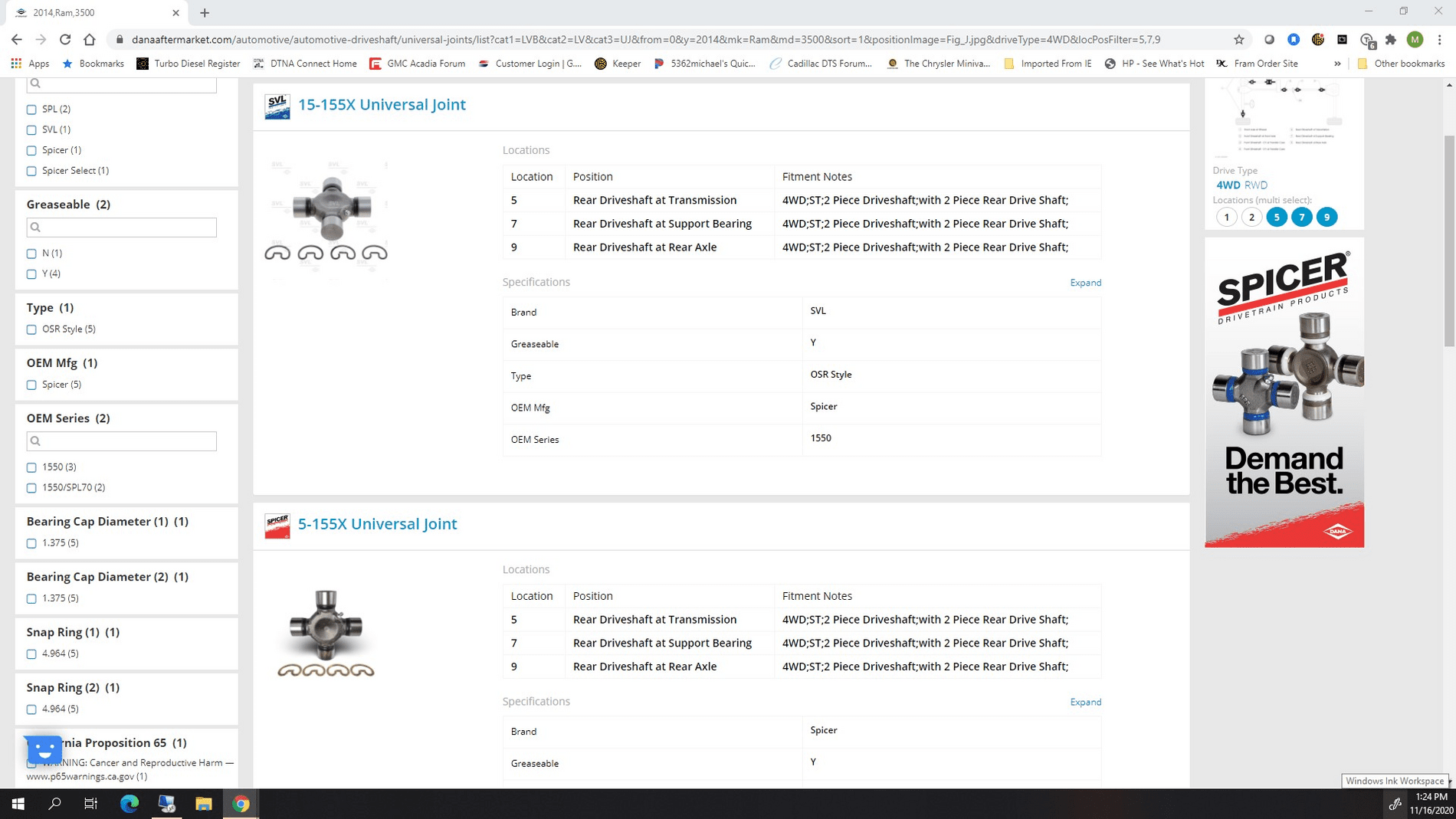The width and height of the screenshot is (1456, 819).
Task: Click the Greaseable filter search field
Action: 122,228
